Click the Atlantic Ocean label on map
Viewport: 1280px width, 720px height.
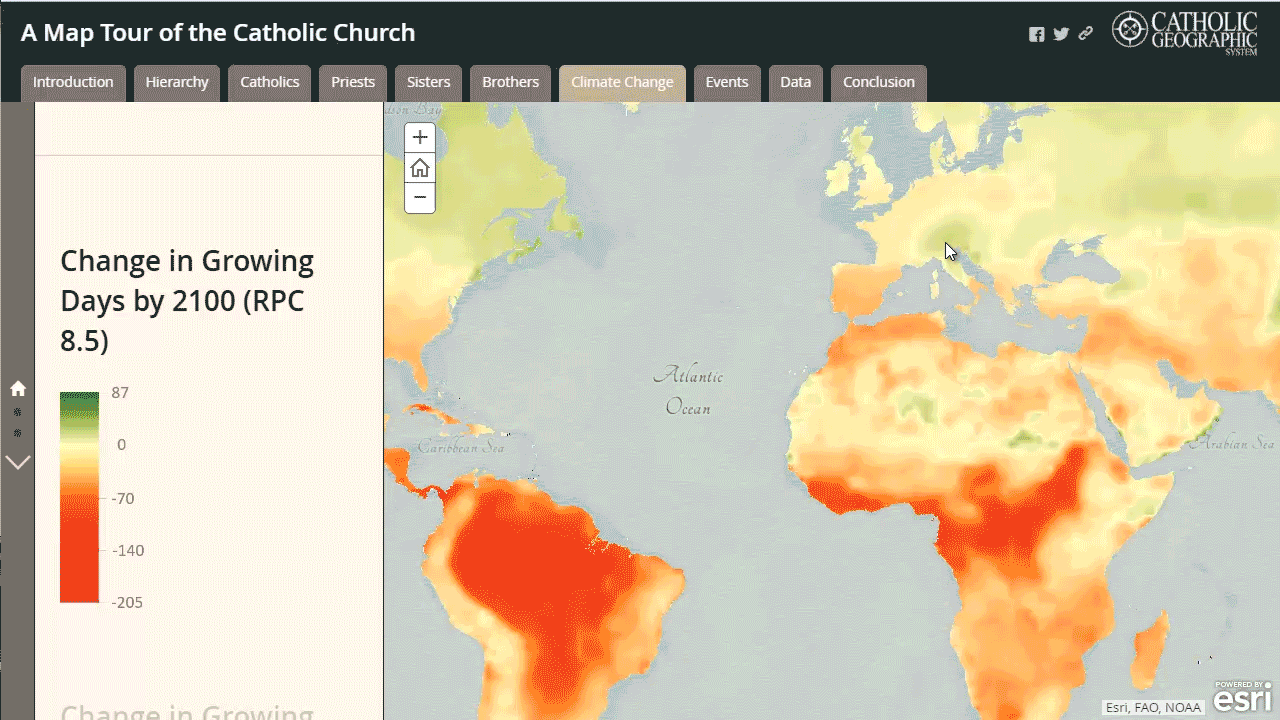coord(688,391)
